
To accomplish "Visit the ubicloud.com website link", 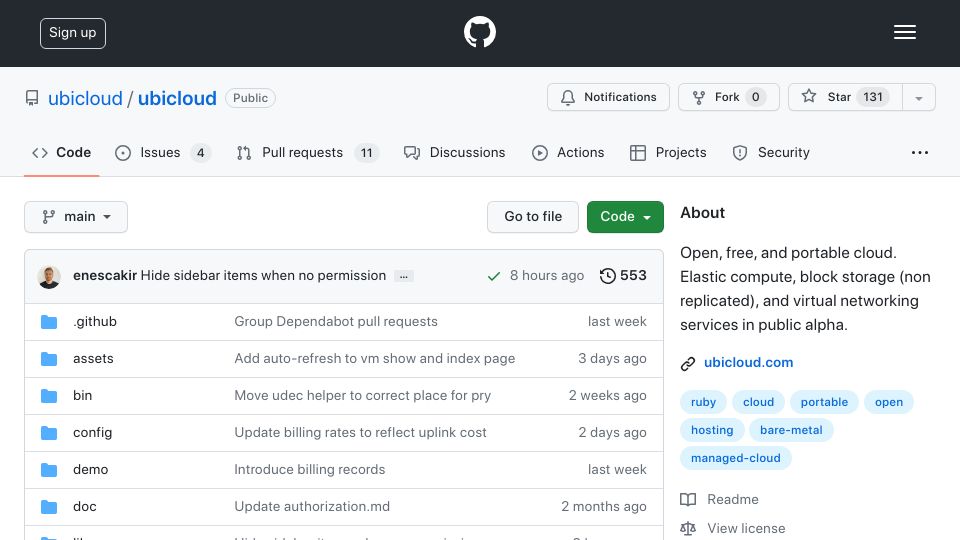I will click(748, 362).
